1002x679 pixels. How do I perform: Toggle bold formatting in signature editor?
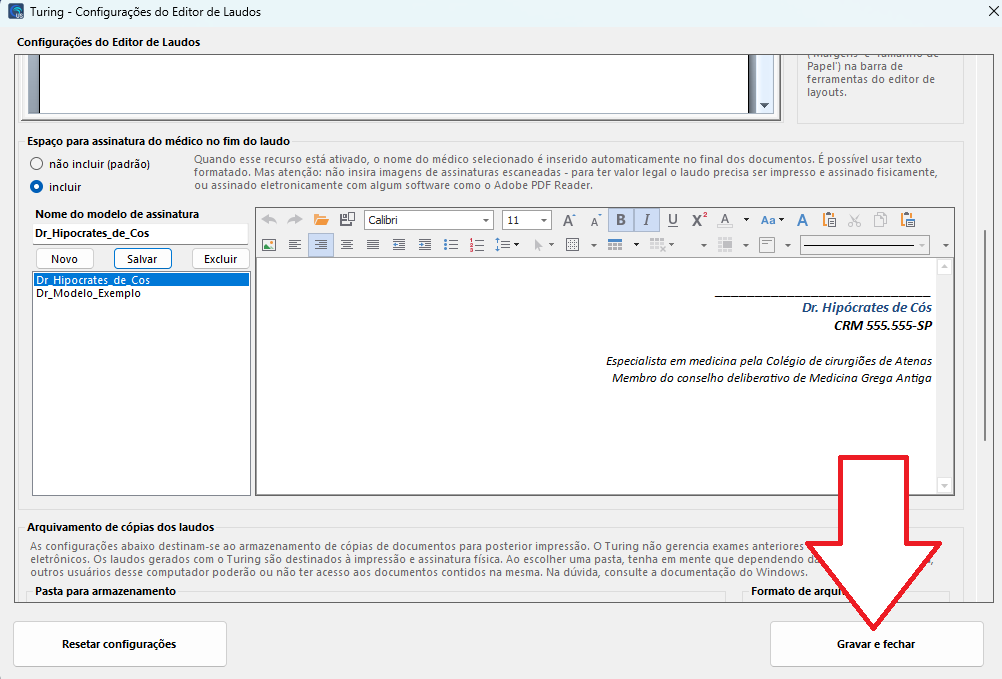tap(620, 220)
